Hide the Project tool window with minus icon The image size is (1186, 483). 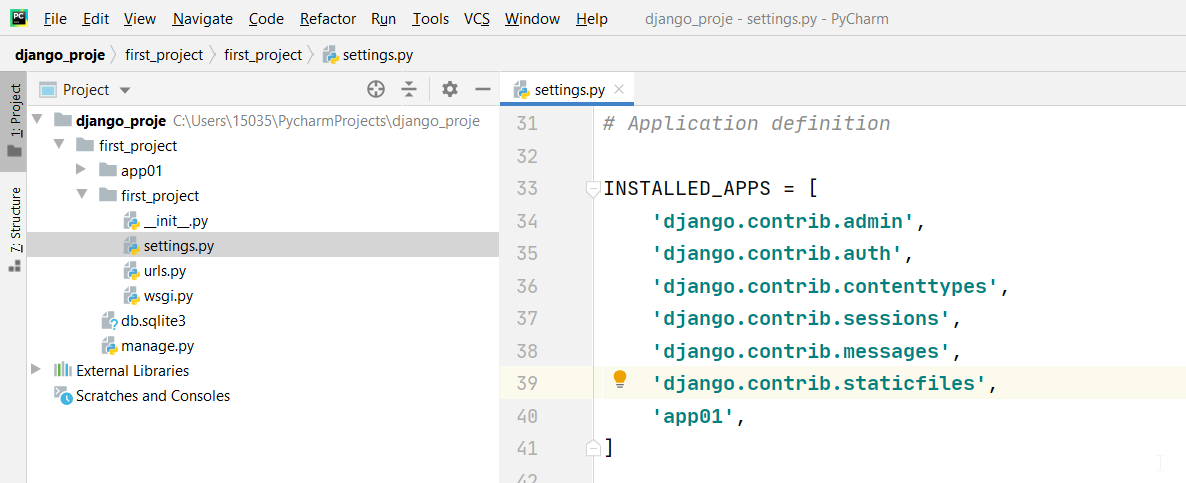483,89
